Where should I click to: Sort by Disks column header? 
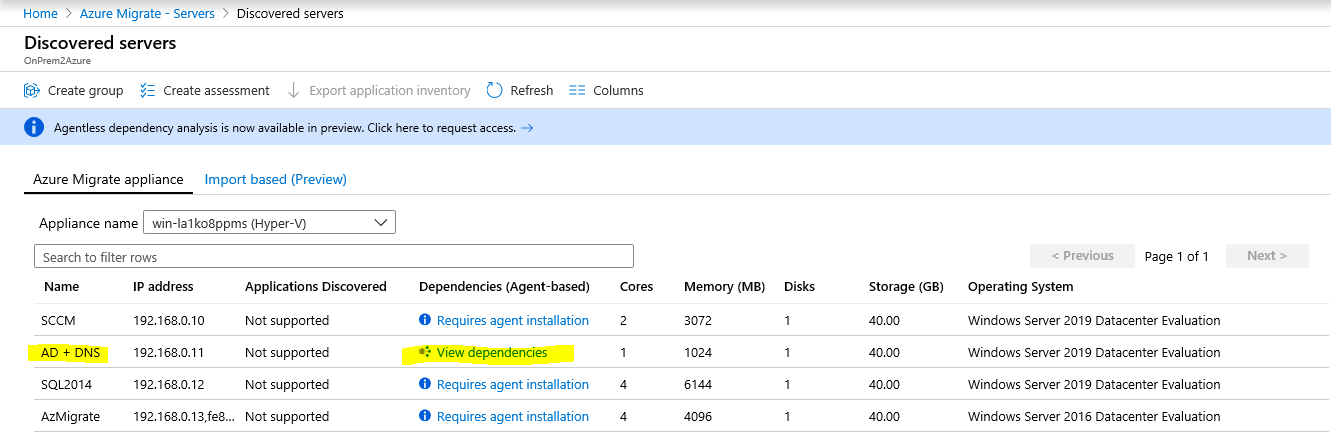click(799, 286)
